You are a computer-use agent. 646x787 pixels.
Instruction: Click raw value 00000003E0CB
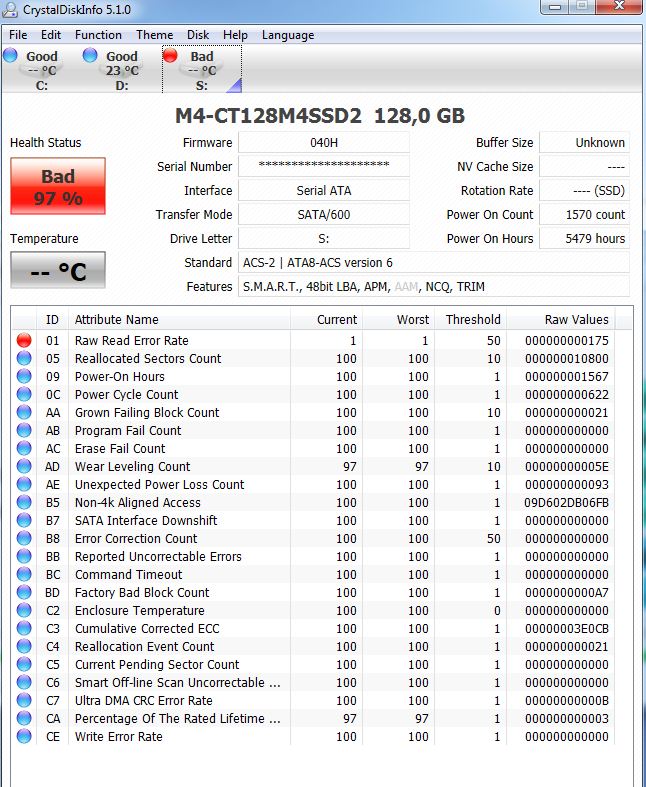[x=567, y=628]
